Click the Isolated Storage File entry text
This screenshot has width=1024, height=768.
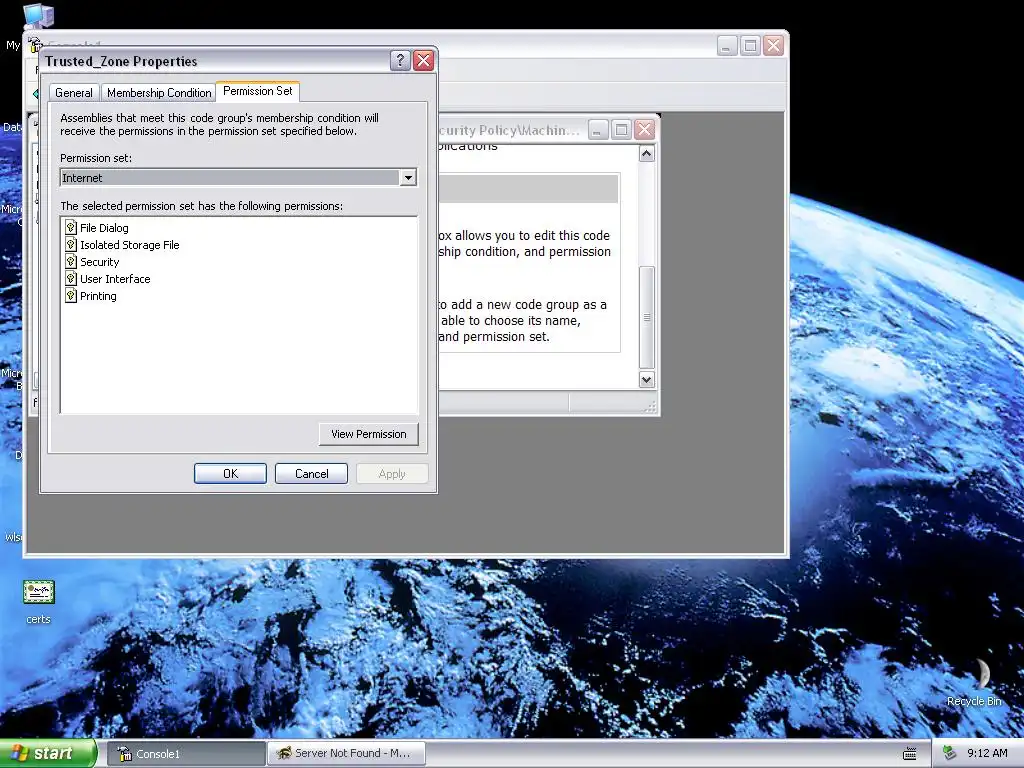[129, 245]
